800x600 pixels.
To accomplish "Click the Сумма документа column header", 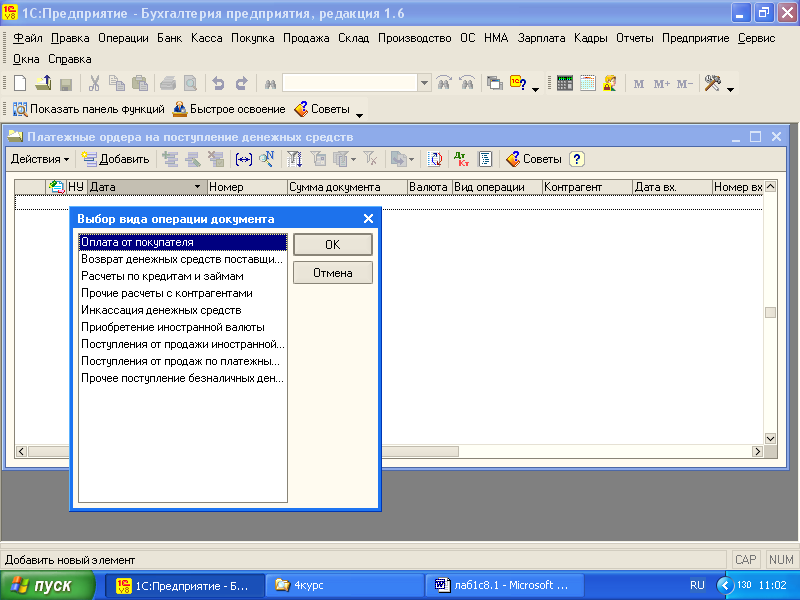I will pyautogui.click(x=347, y=187).
